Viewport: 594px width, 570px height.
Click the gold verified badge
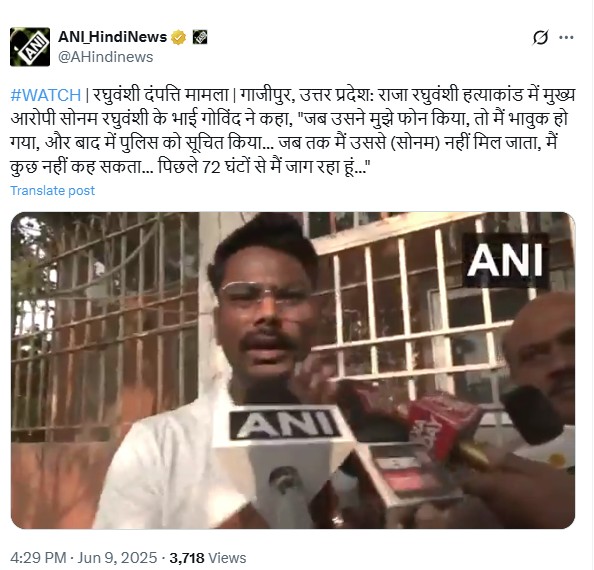pos(178,37)
